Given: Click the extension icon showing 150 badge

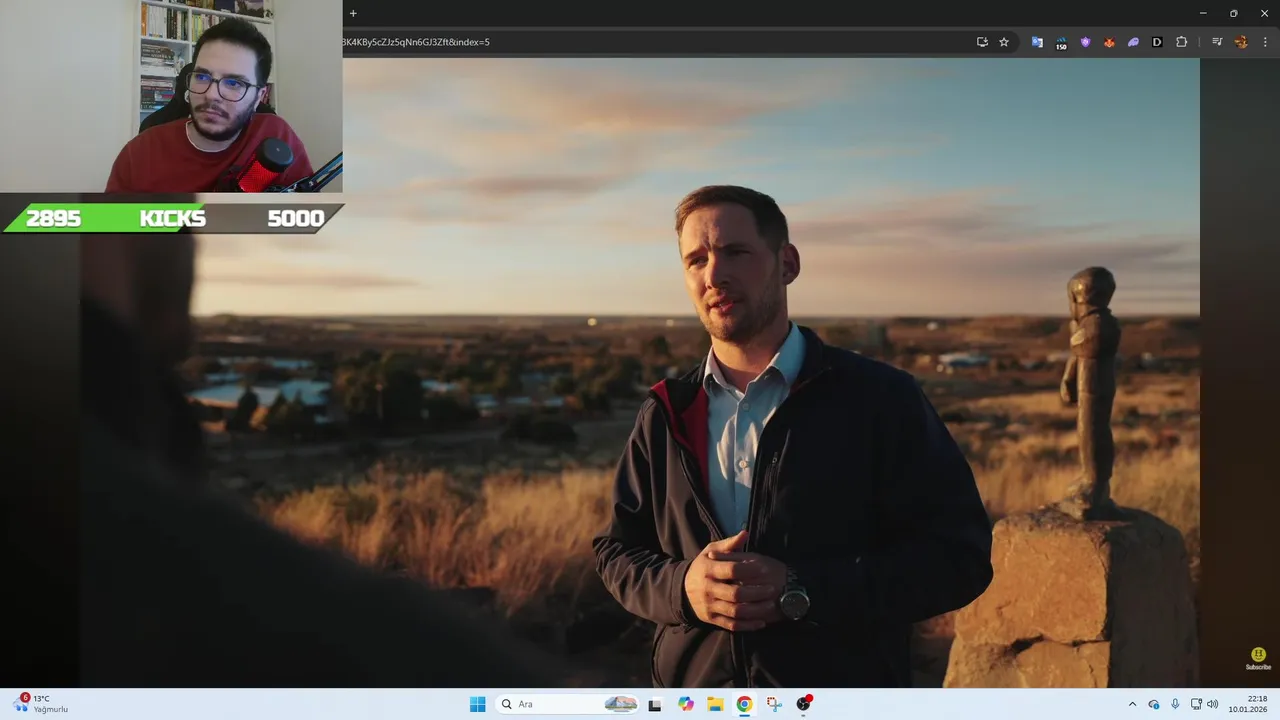Looking at the screenshot, I should pos(1061,43).
